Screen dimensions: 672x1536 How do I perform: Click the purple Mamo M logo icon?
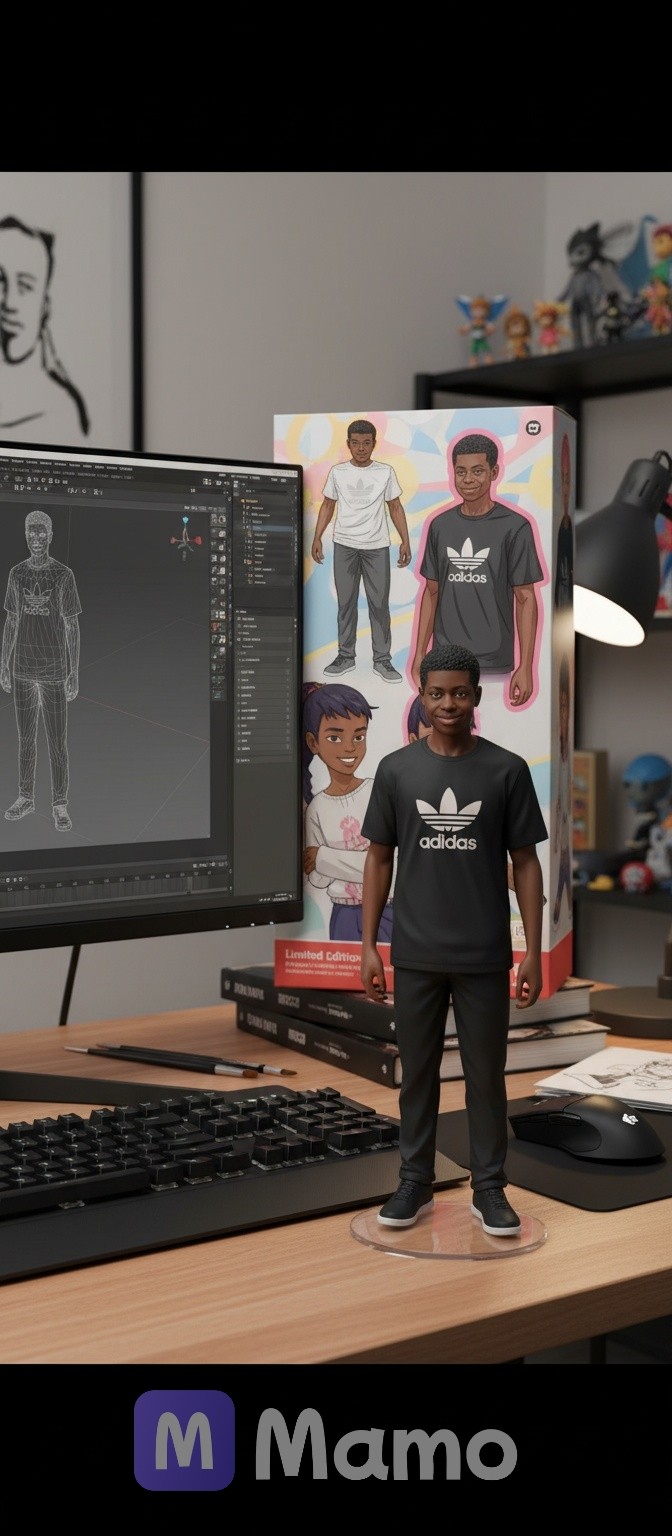pos(184,1440)
